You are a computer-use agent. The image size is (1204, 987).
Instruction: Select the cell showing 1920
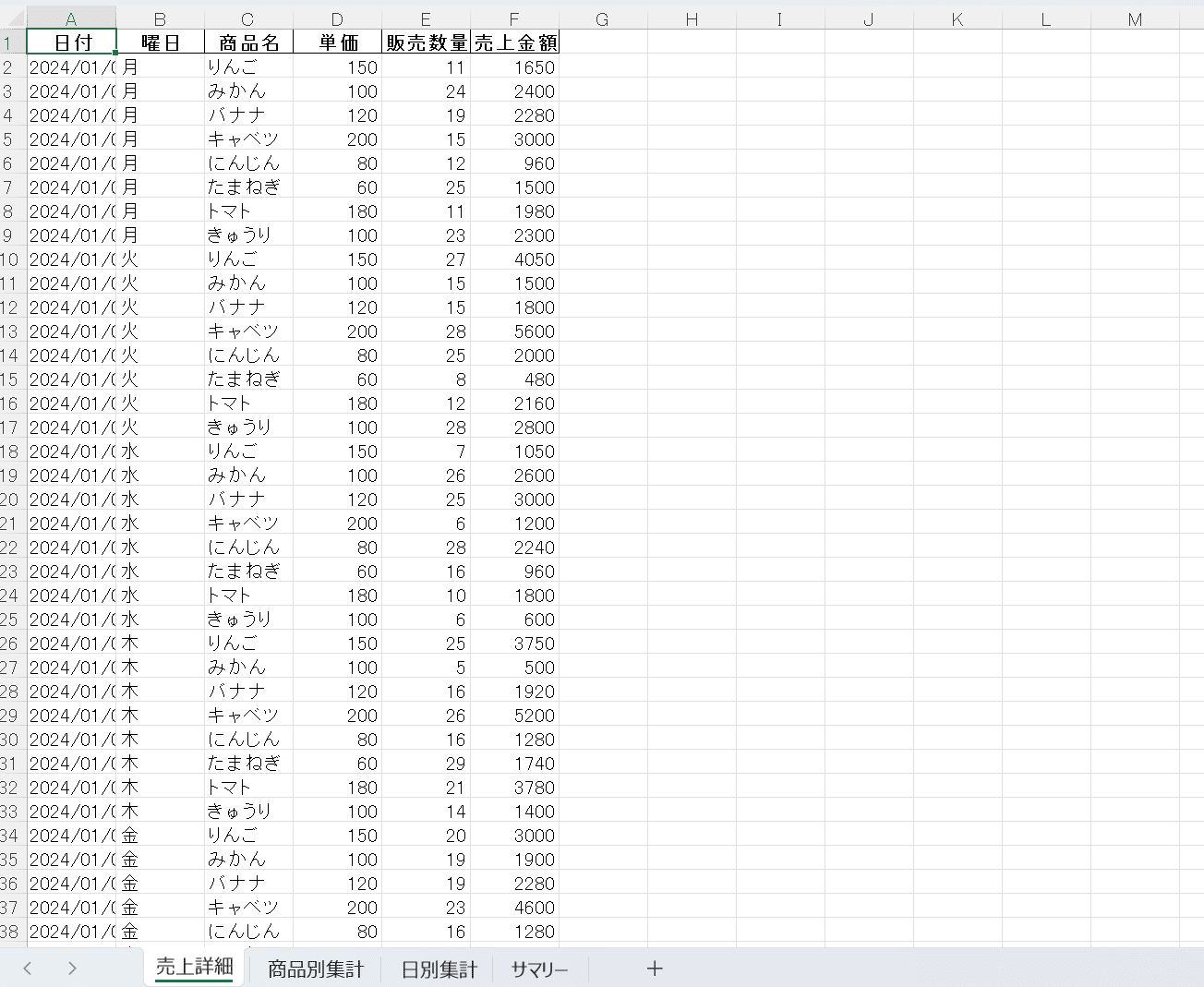(514, 692)
